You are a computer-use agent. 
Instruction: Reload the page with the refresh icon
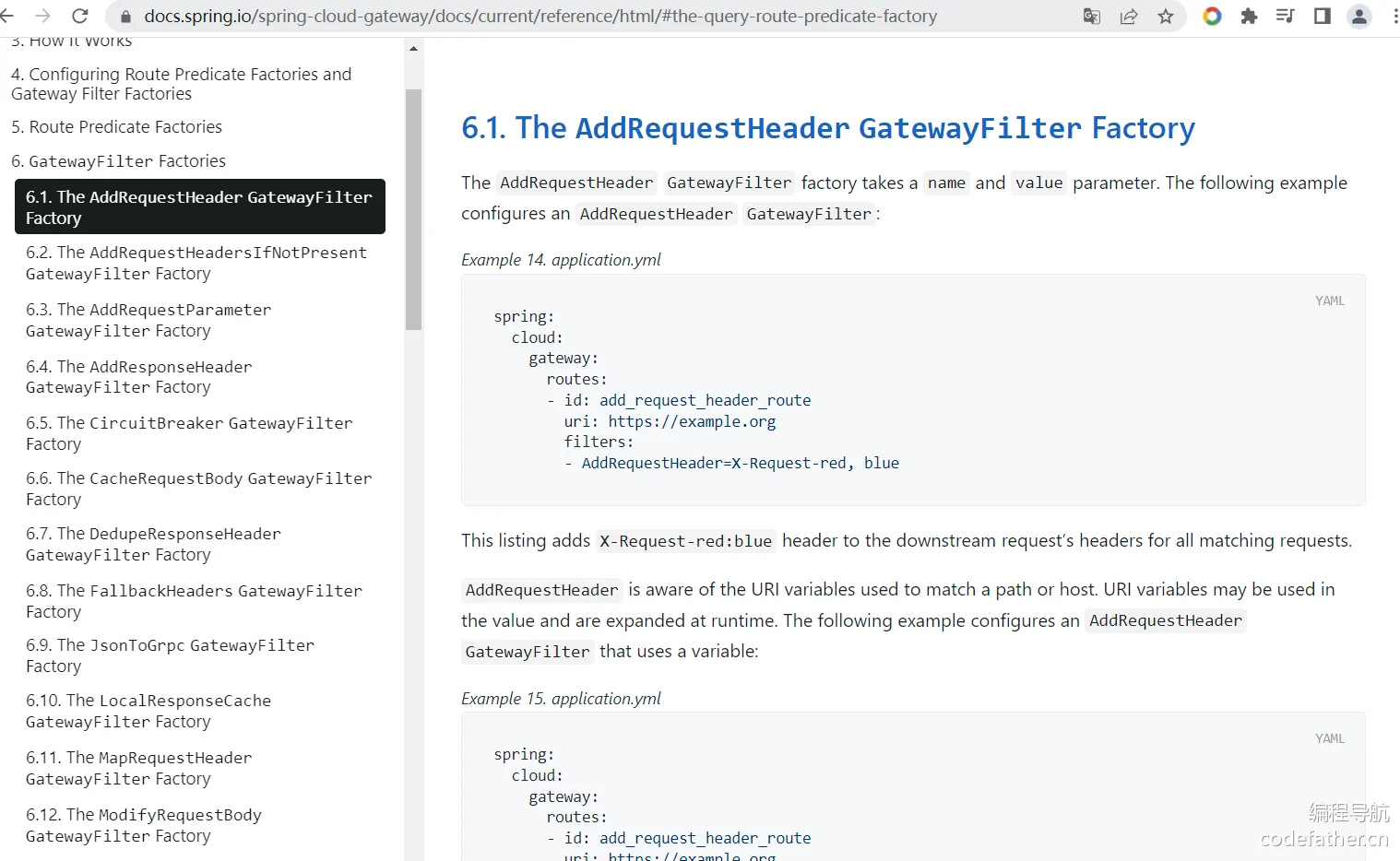click(x=80, y=16)
